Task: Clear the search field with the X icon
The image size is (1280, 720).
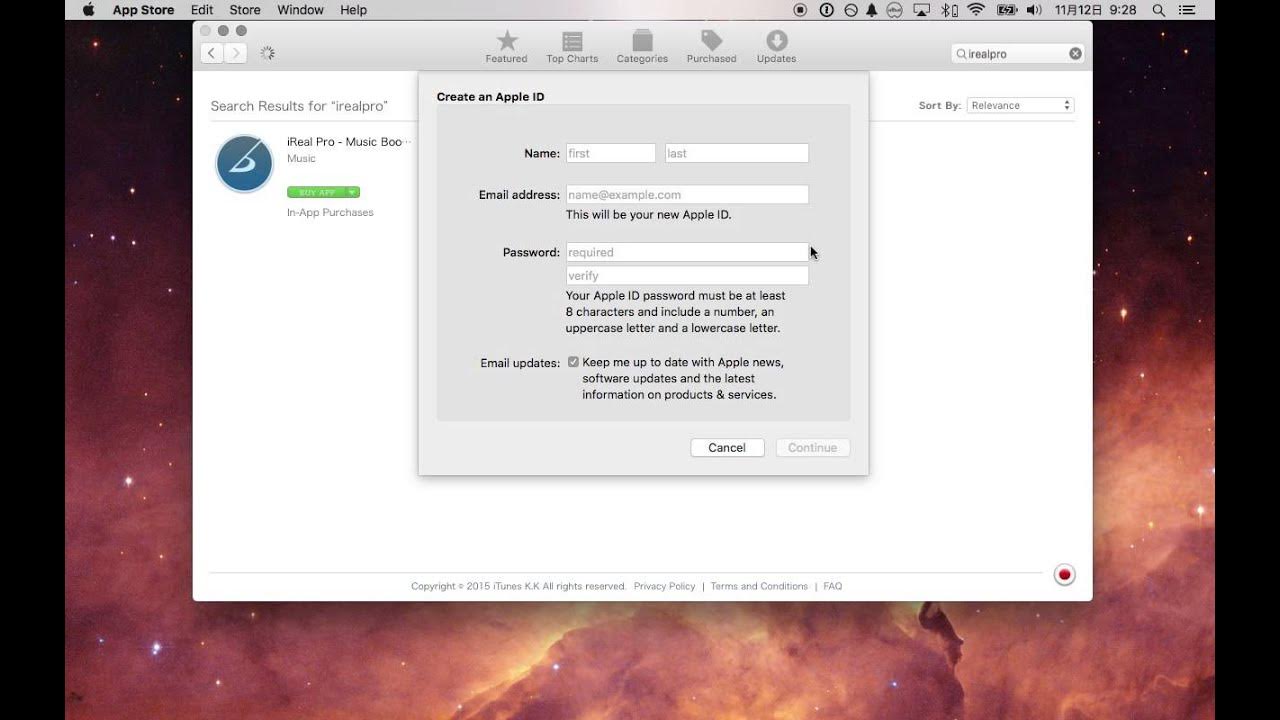Action: (1075, 54)
